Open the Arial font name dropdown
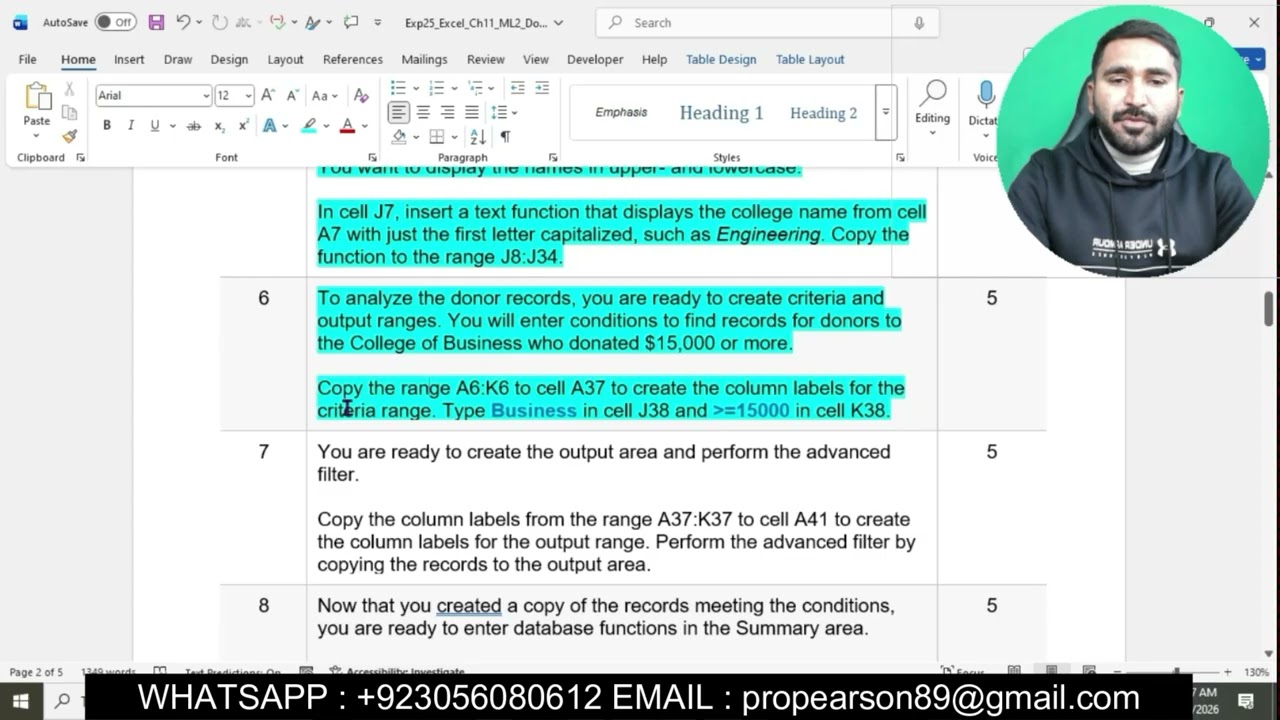 pyautogui.click(x=206, y=96)
